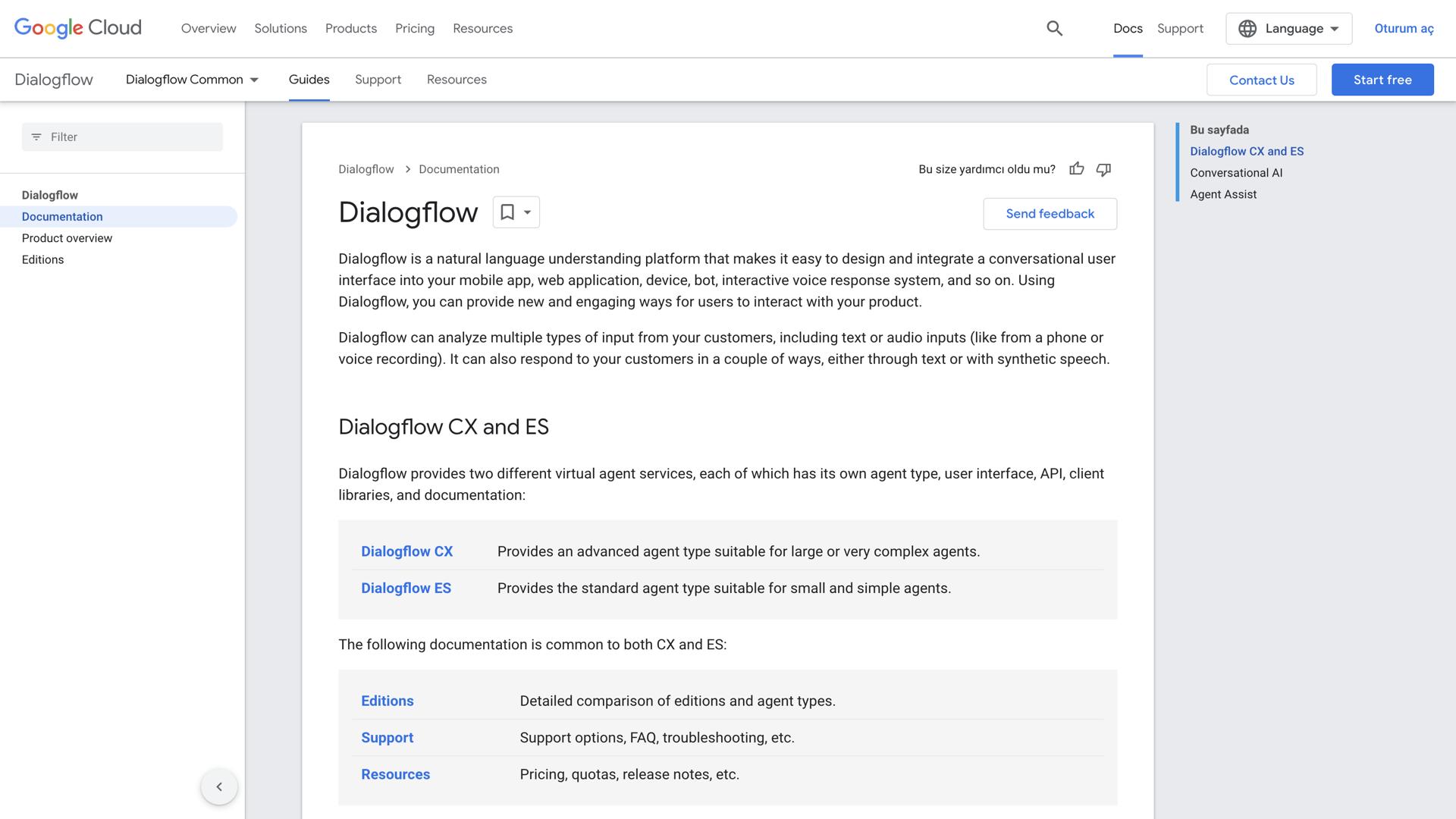Image resolution: width=1456 pixels, height=819 pixels.
Task: Open the search magnifier icon
Action: coord(1054,28)
